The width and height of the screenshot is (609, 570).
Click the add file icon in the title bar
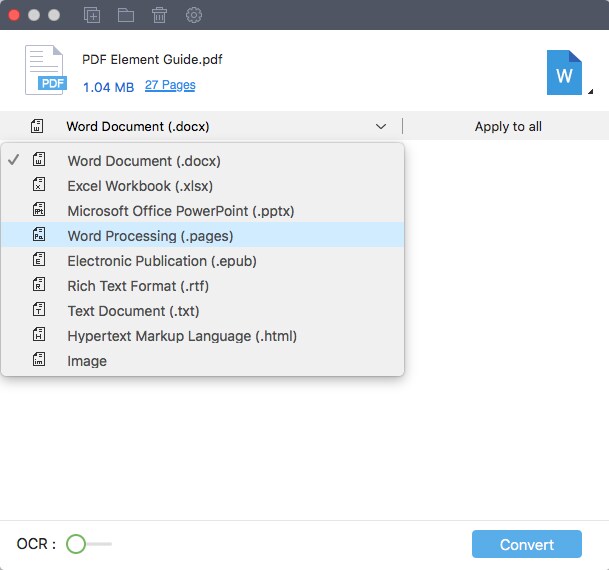pos(92,15)
